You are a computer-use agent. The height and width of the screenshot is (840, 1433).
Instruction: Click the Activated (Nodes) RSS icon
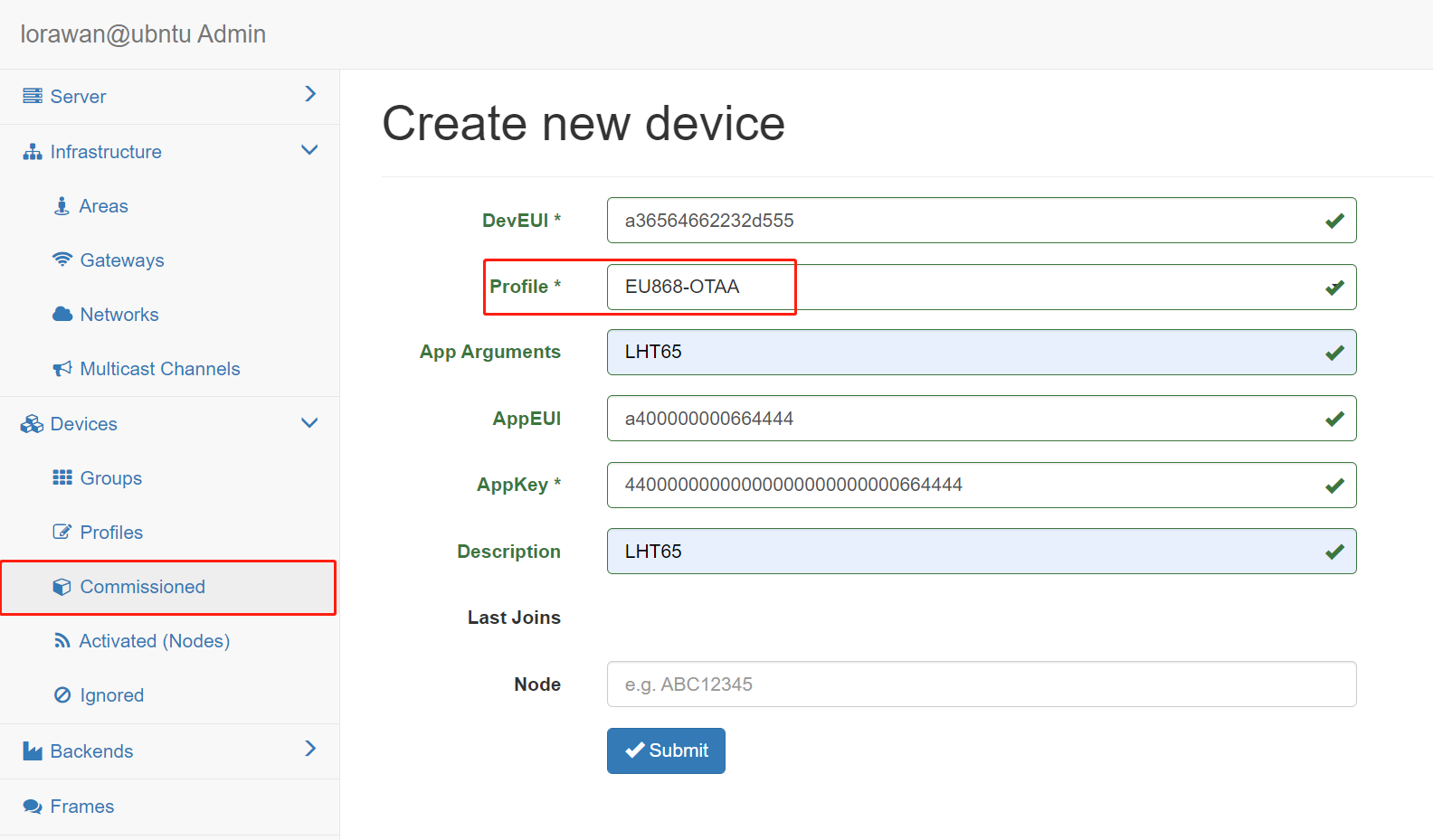pos(62,641)
